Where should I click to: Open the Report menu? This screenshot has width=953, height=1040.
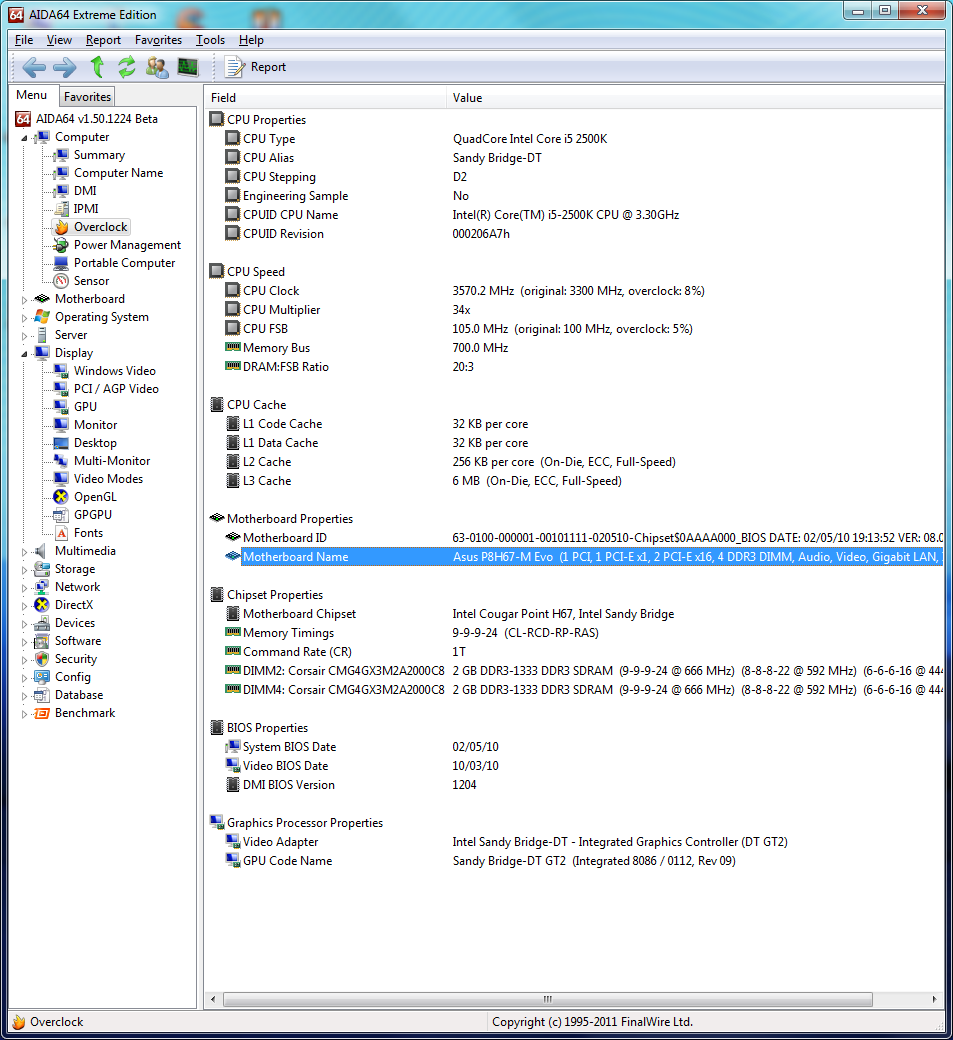[x=103, y=40]
